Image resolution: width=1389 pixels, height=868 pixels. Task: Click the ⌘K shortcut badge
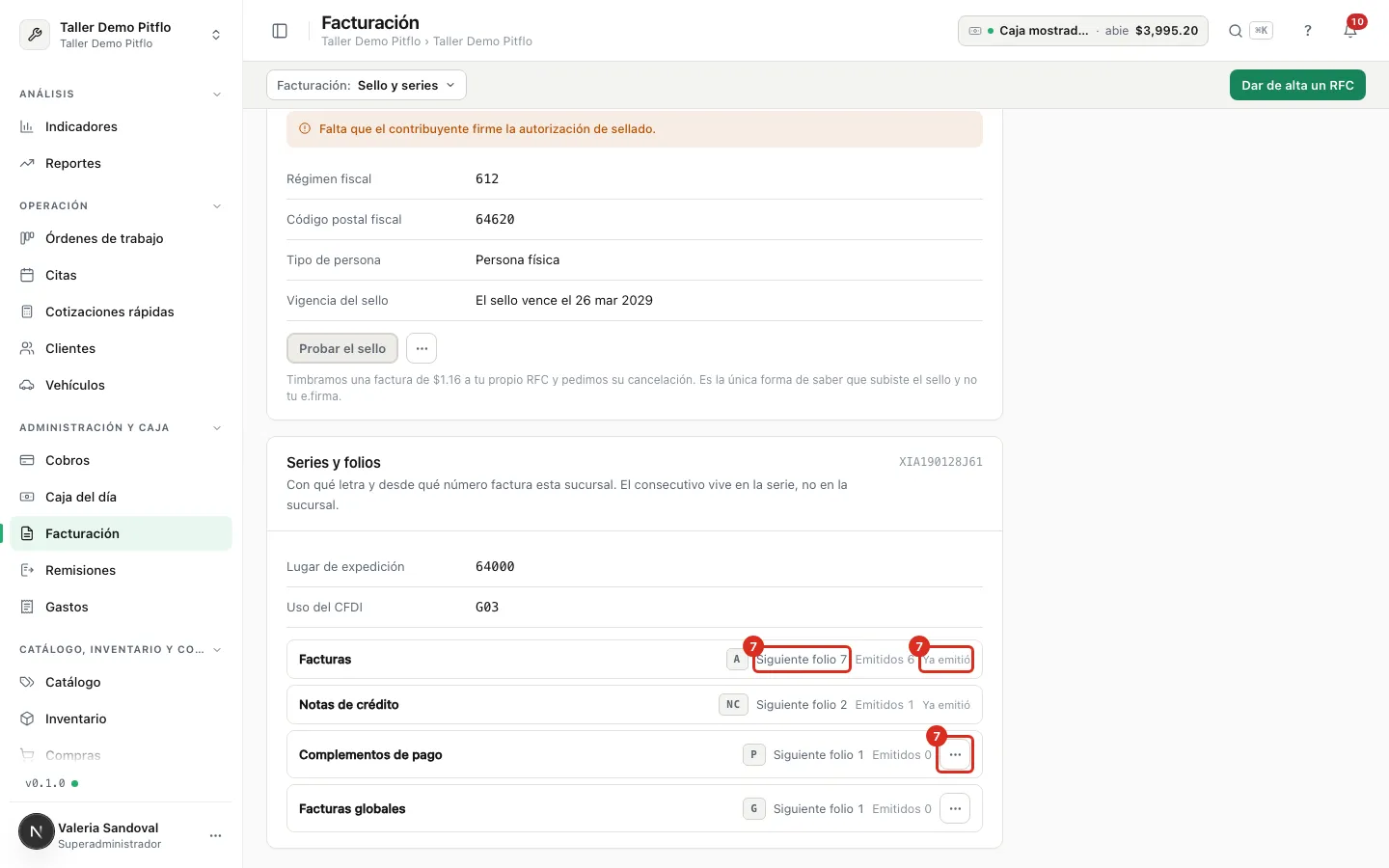tap(1261, 31)
